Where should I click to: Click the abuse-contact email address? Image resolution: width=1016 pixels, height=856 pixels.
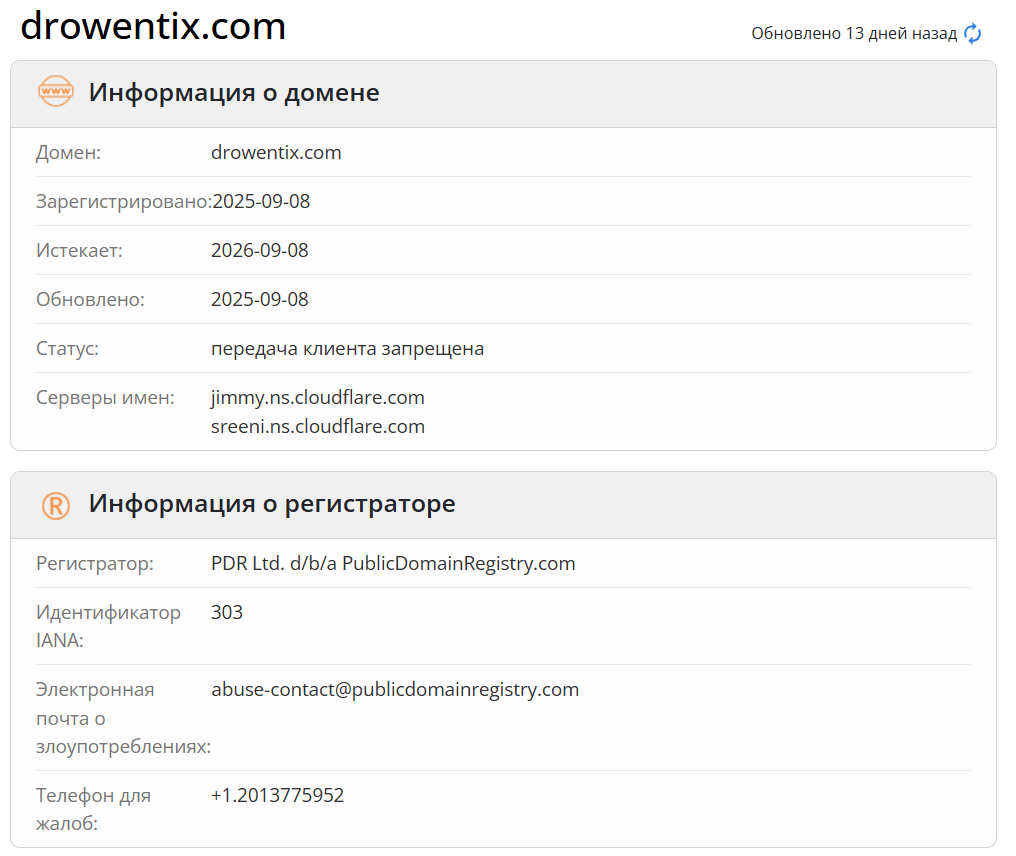pos(395,690)
